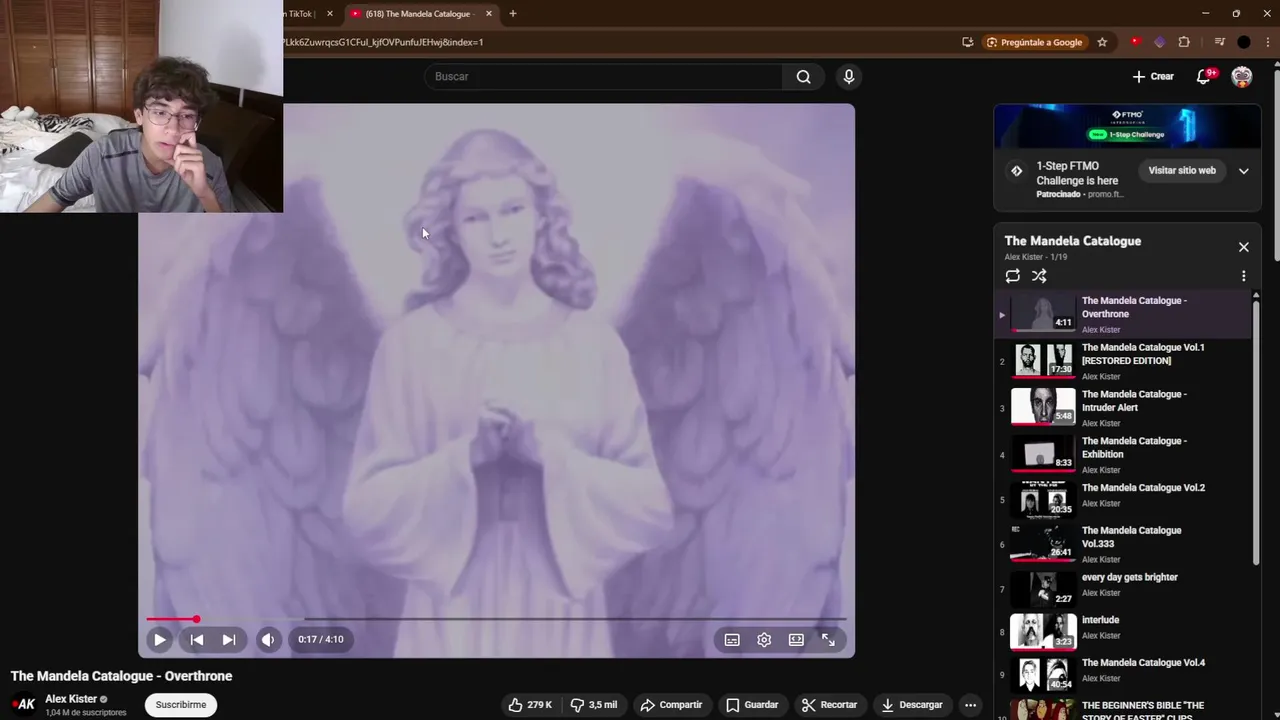This screenshot has width=1280, height=720.
Task: Open a new browser tab
Action: point(513,14)
